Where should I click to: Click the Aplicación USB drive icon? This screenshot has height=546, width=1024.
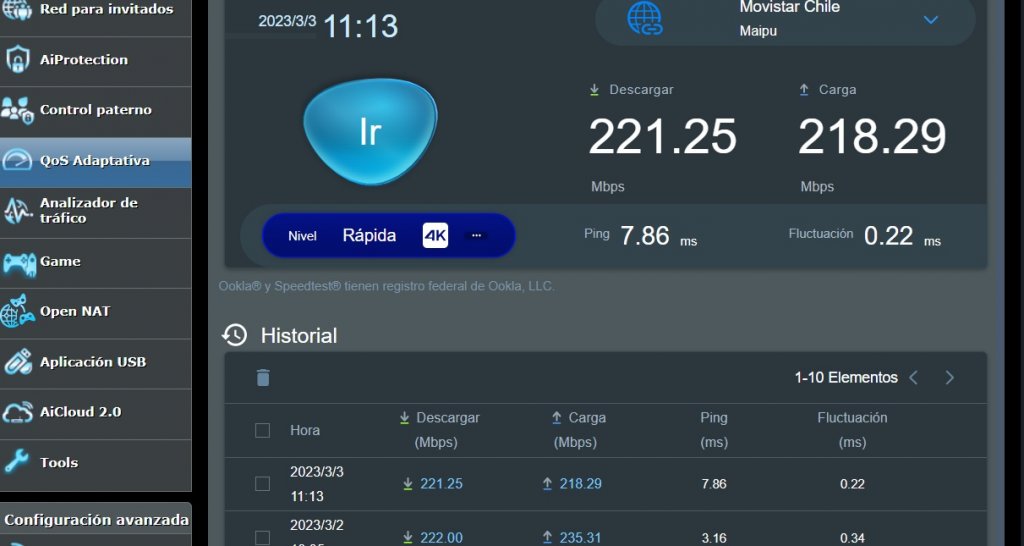pos(18,362)
